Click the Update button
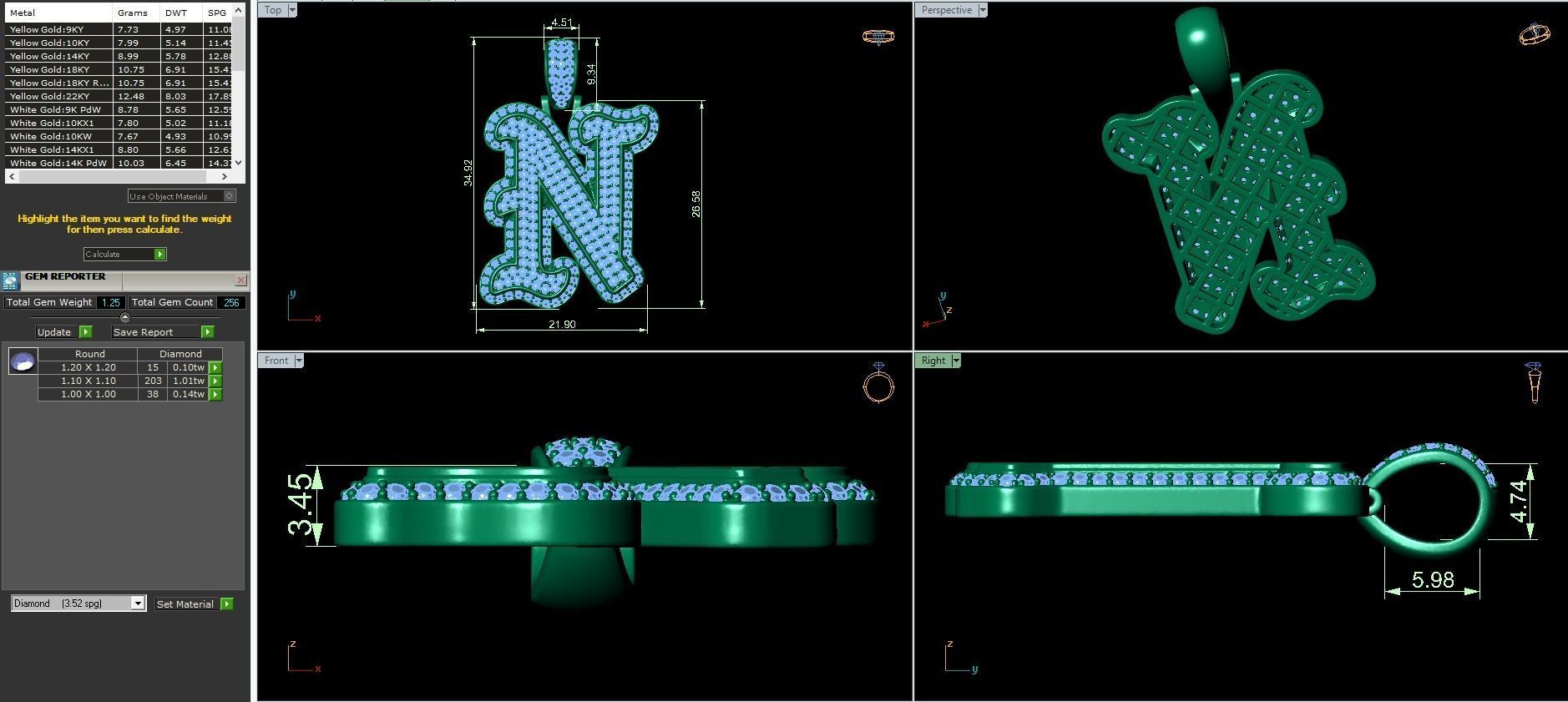The height and width of the screenshot is (702, 1568). pyautogui.click(x=57, y=332)
